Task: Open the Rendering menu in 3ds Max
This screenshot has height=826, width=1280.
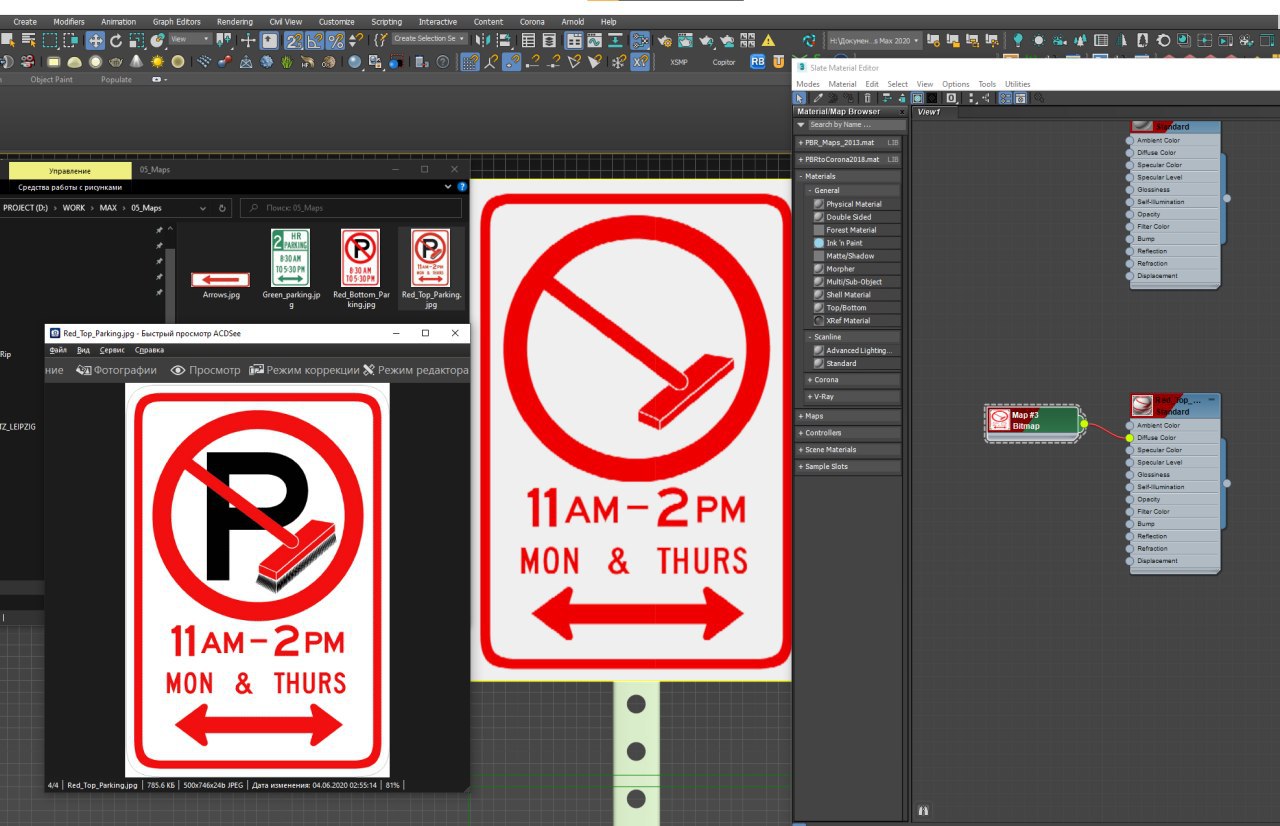Action: point(235,21)
